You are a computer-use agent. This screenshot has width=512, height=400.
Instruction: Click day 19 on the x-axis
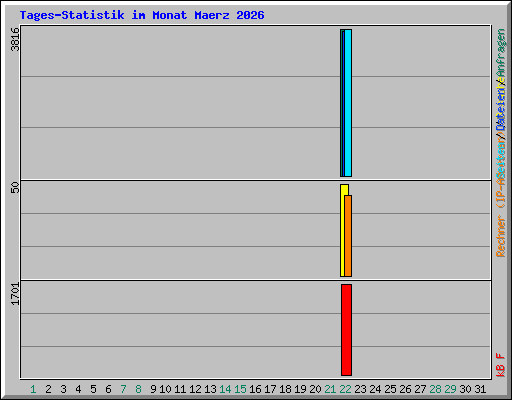pos(300,389)
